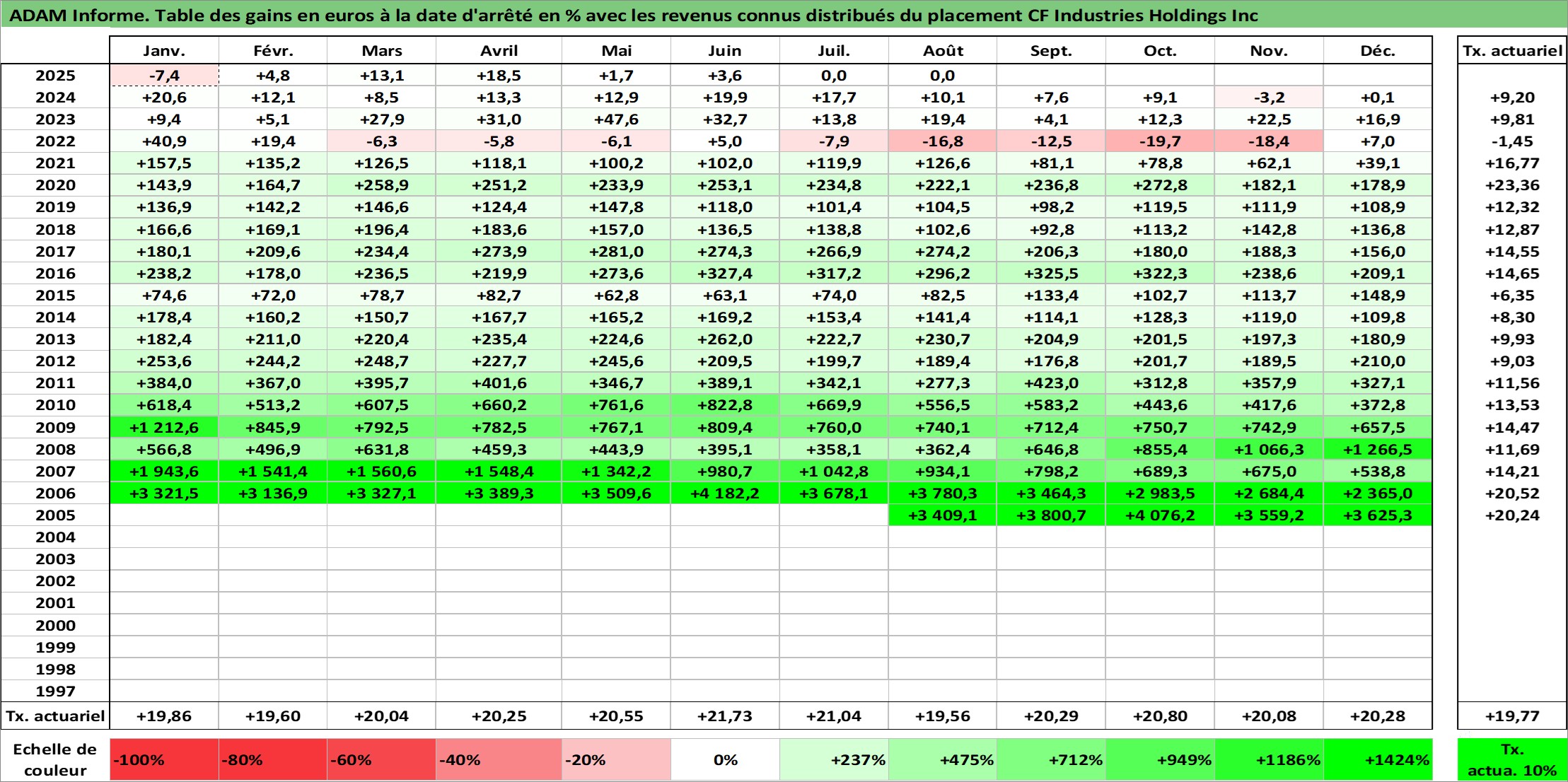Click the 2025 row label
1568x782 pixels.
coord(55,76)
